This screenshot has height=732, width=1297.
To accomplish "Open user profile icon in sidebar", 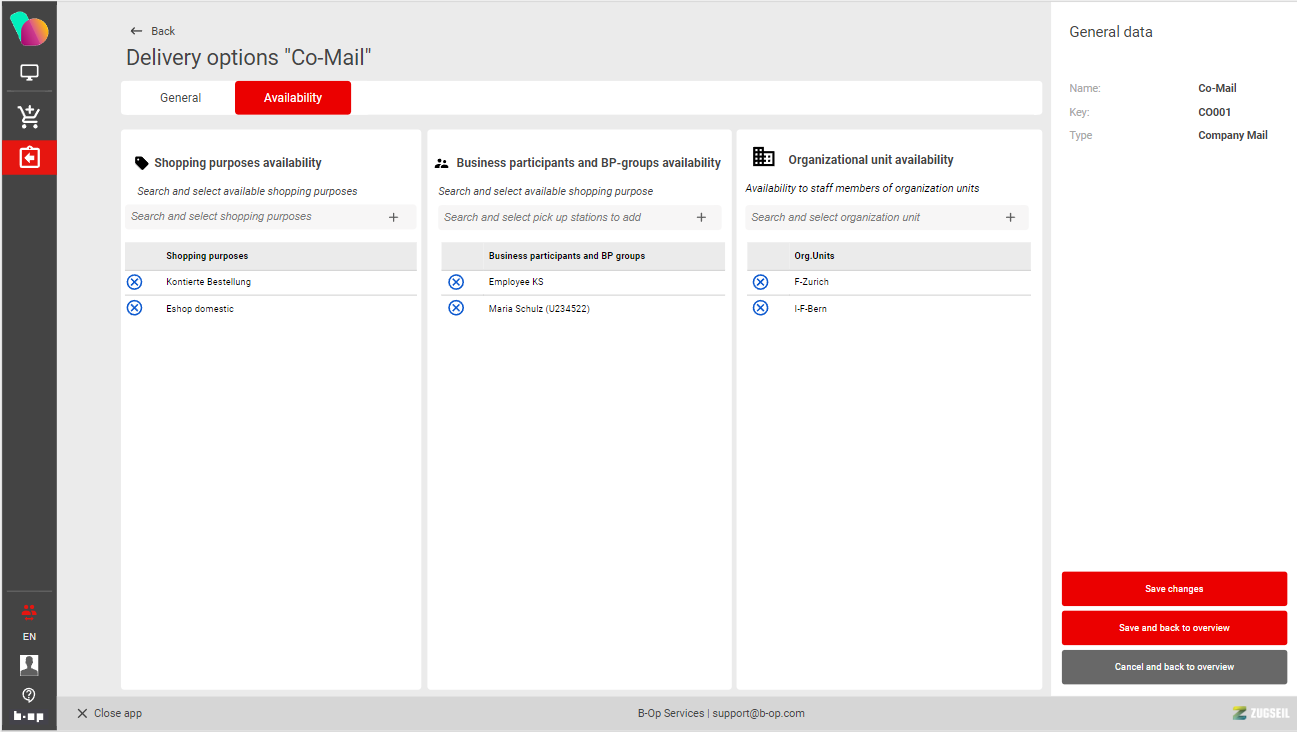I will pos(29,665).
